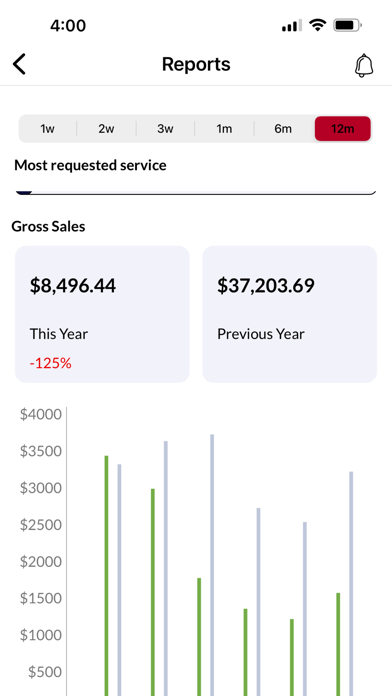Tap the Most requested service panel
The height and width of the screenshot is (696, 392).
pyautogui.click(x=196, y=192)
